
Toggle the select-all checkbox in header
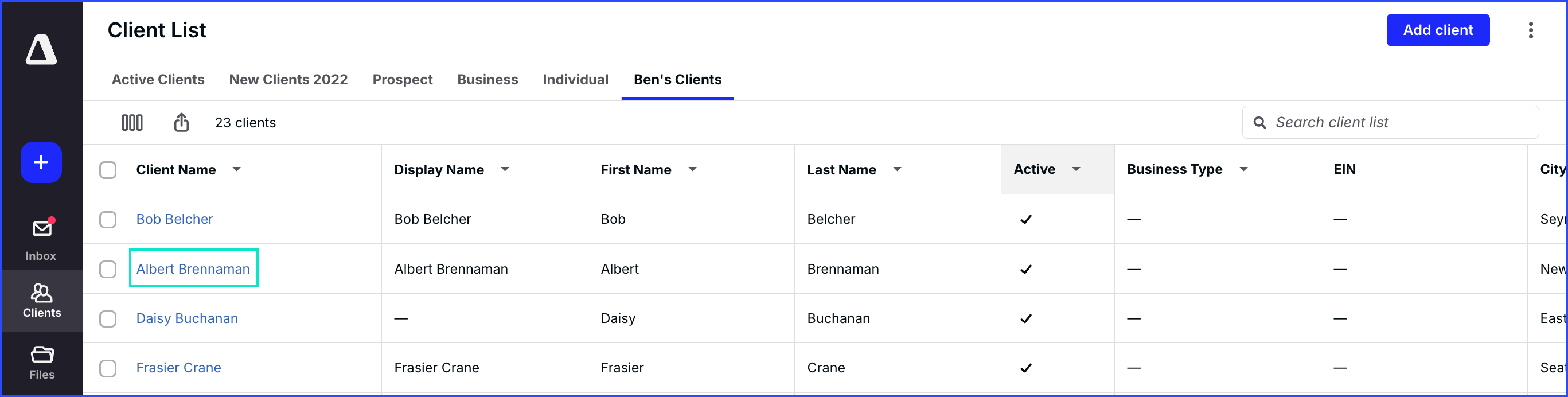tap(108, 170)
